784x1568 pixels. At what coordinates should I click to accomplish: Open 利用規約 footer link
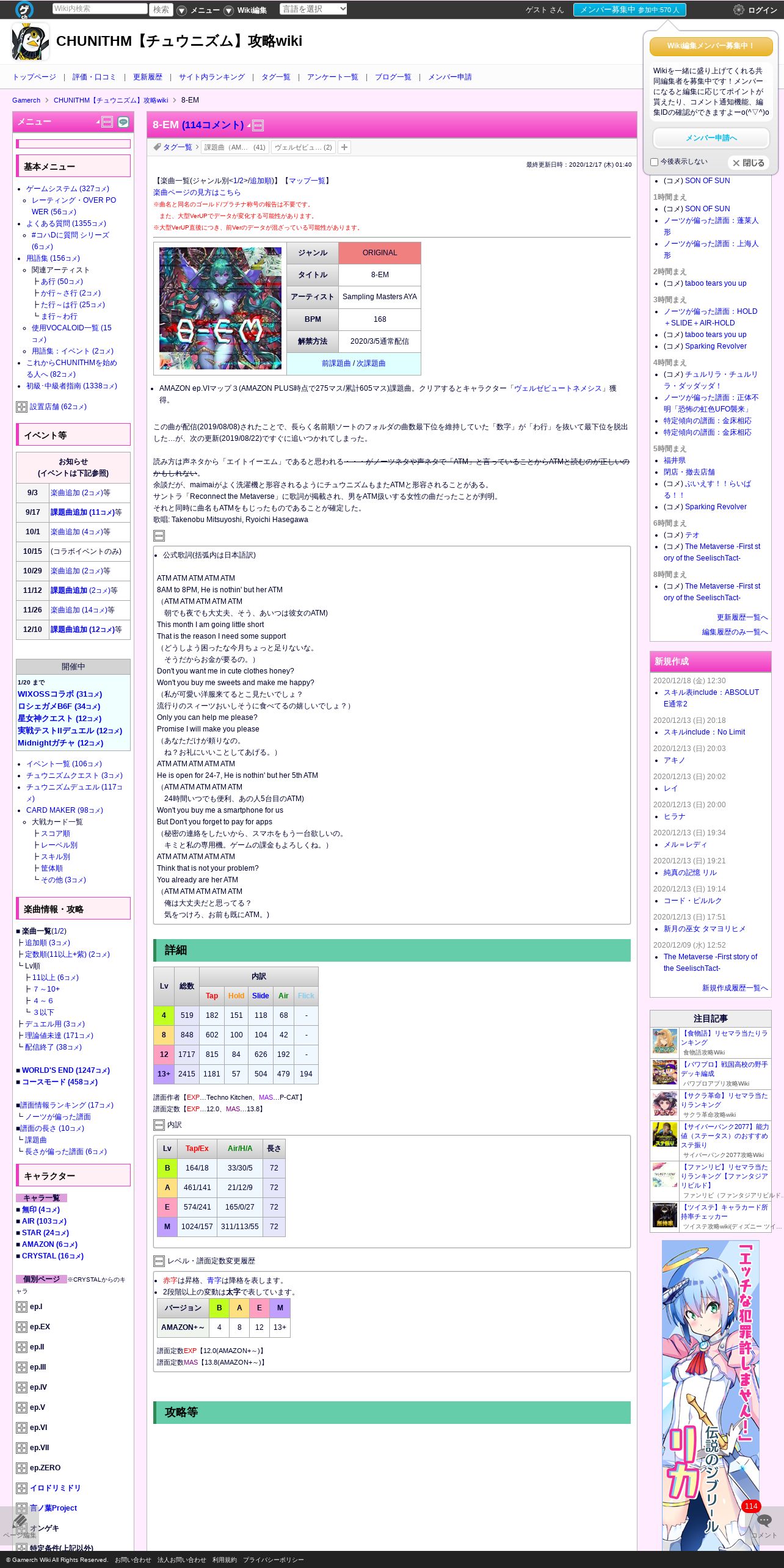tap(225, 1560)
